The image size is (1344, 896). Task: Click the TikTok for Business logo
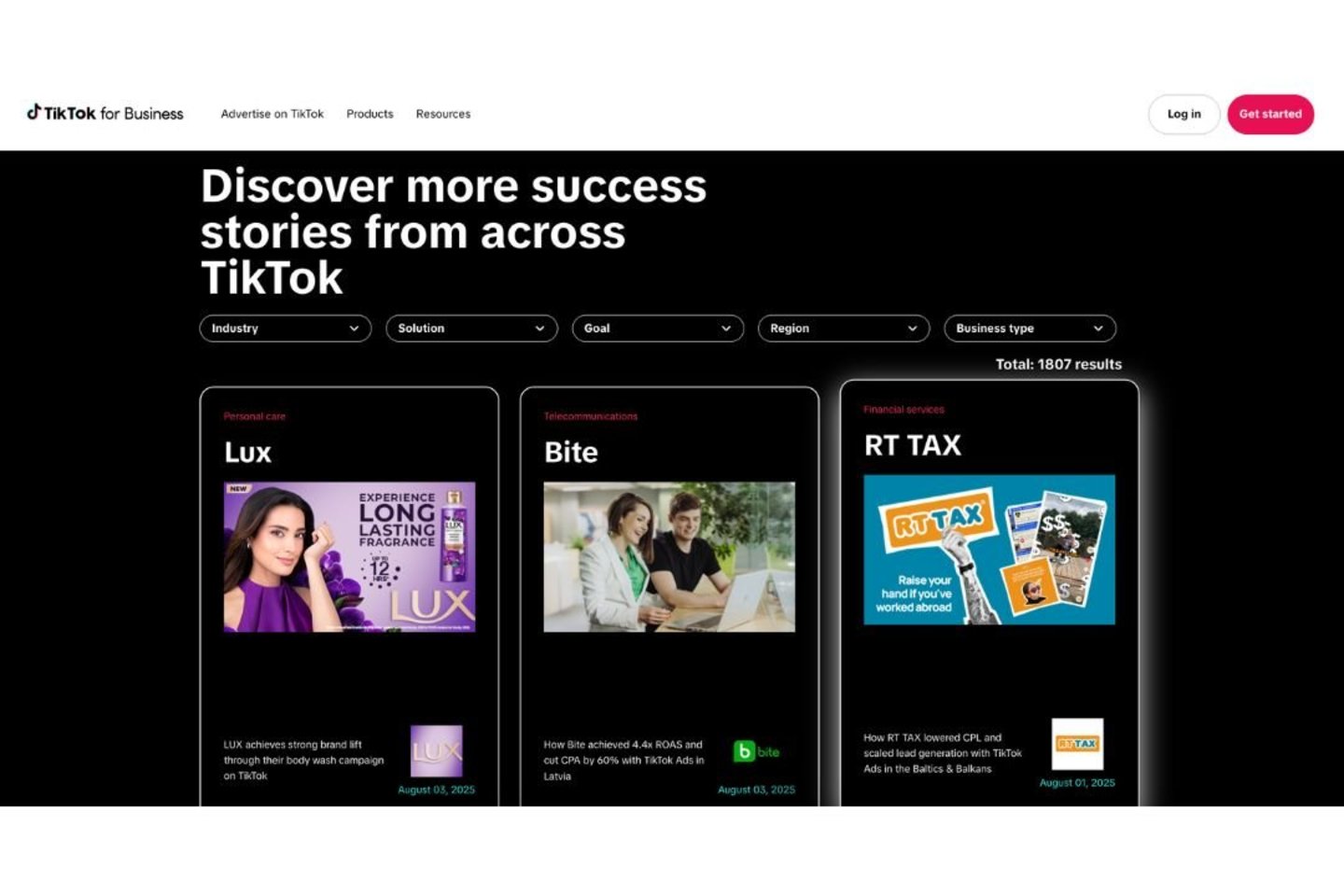[x=105, y=113]
